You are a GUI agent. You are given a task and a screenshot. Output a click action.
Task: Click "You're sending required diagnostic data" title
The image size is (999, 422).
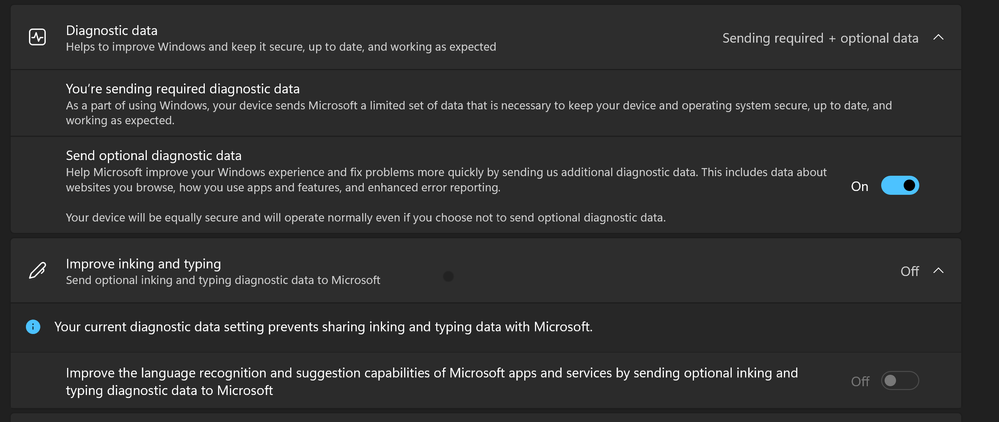tap(182, 89)
